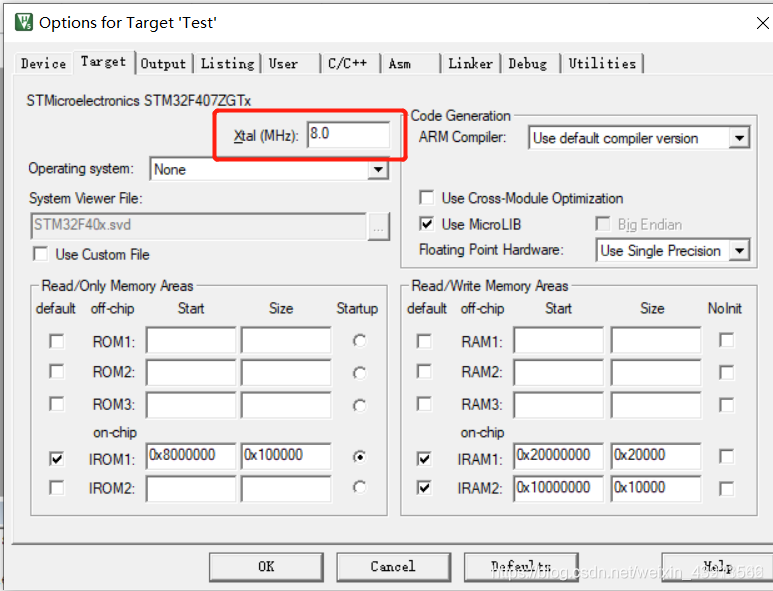Switch to the Debug tab
Image resolution: width=773 pixels, height=591 pixels.
(x=528, y=64)
